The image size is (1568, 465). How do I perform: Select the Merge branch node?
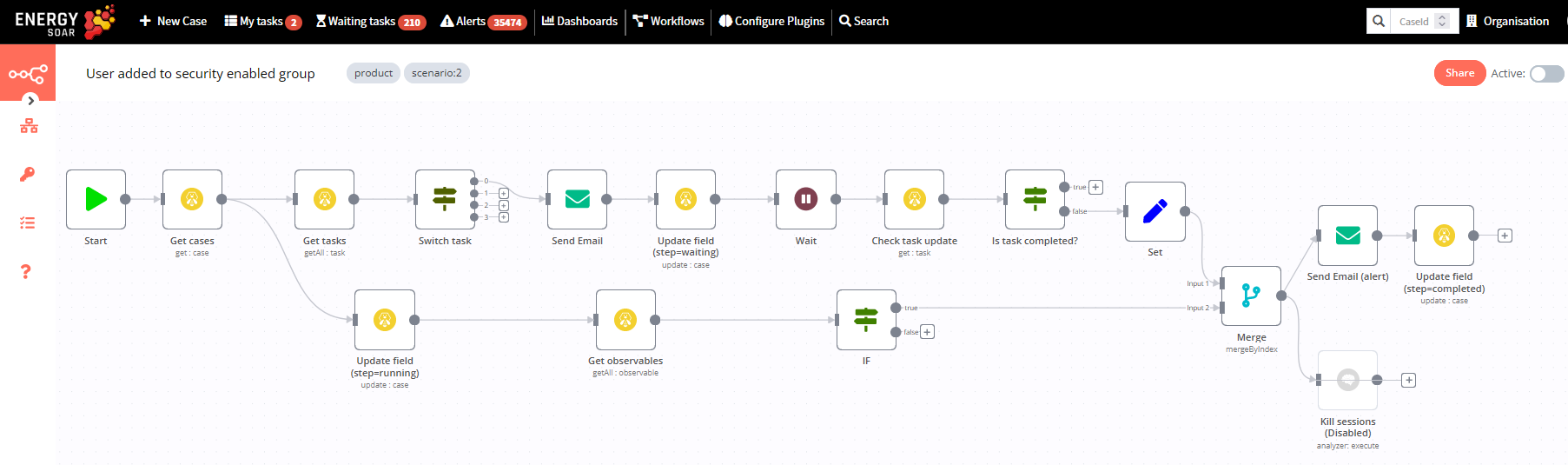pos(1251,296)
